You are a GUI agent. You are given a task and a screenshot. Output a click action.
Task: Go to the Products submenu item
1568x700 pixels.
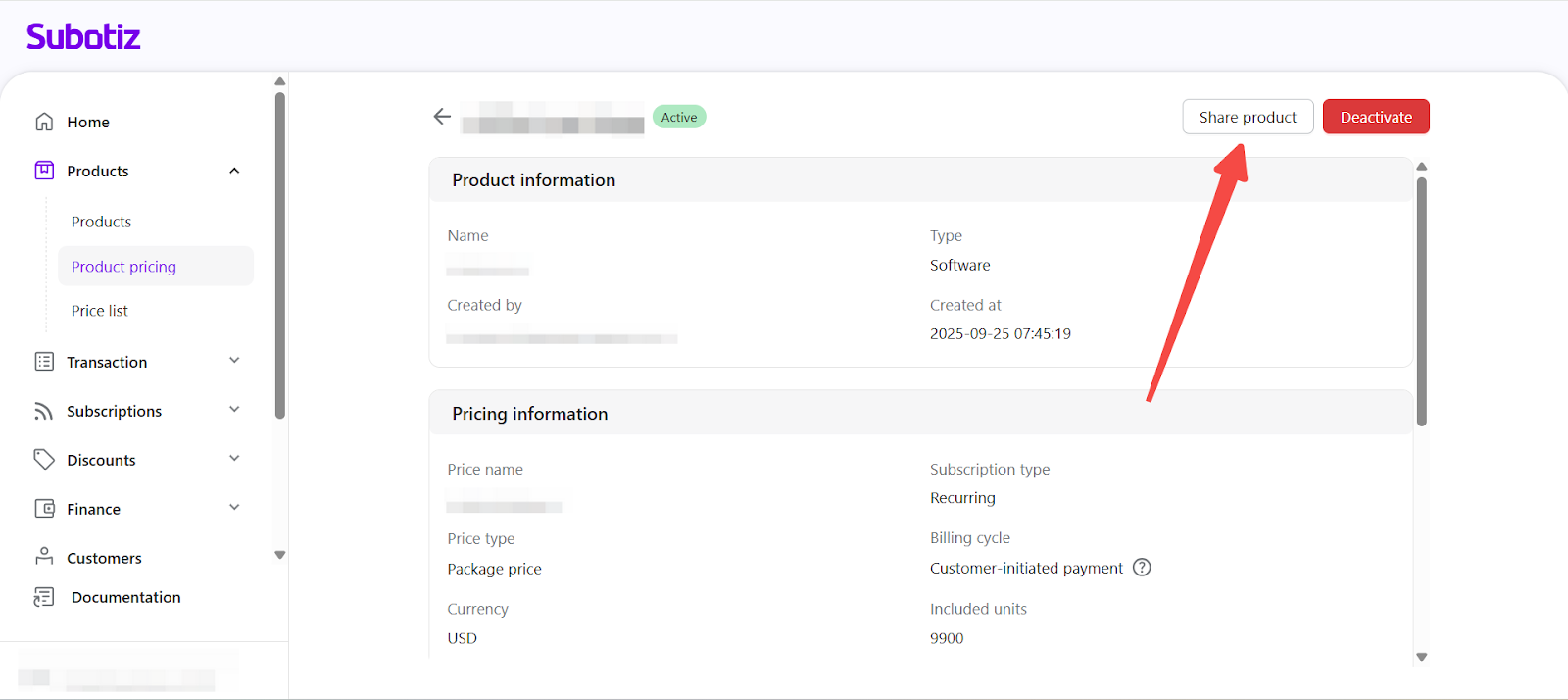101,222
